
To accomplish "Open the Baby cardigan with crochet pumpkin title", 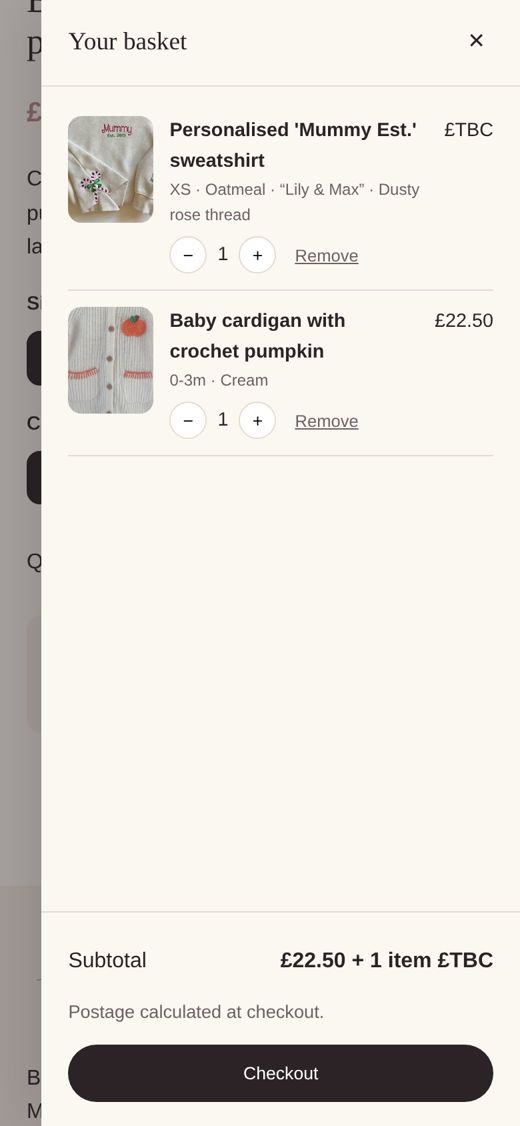I will click(x=257, y=335).
